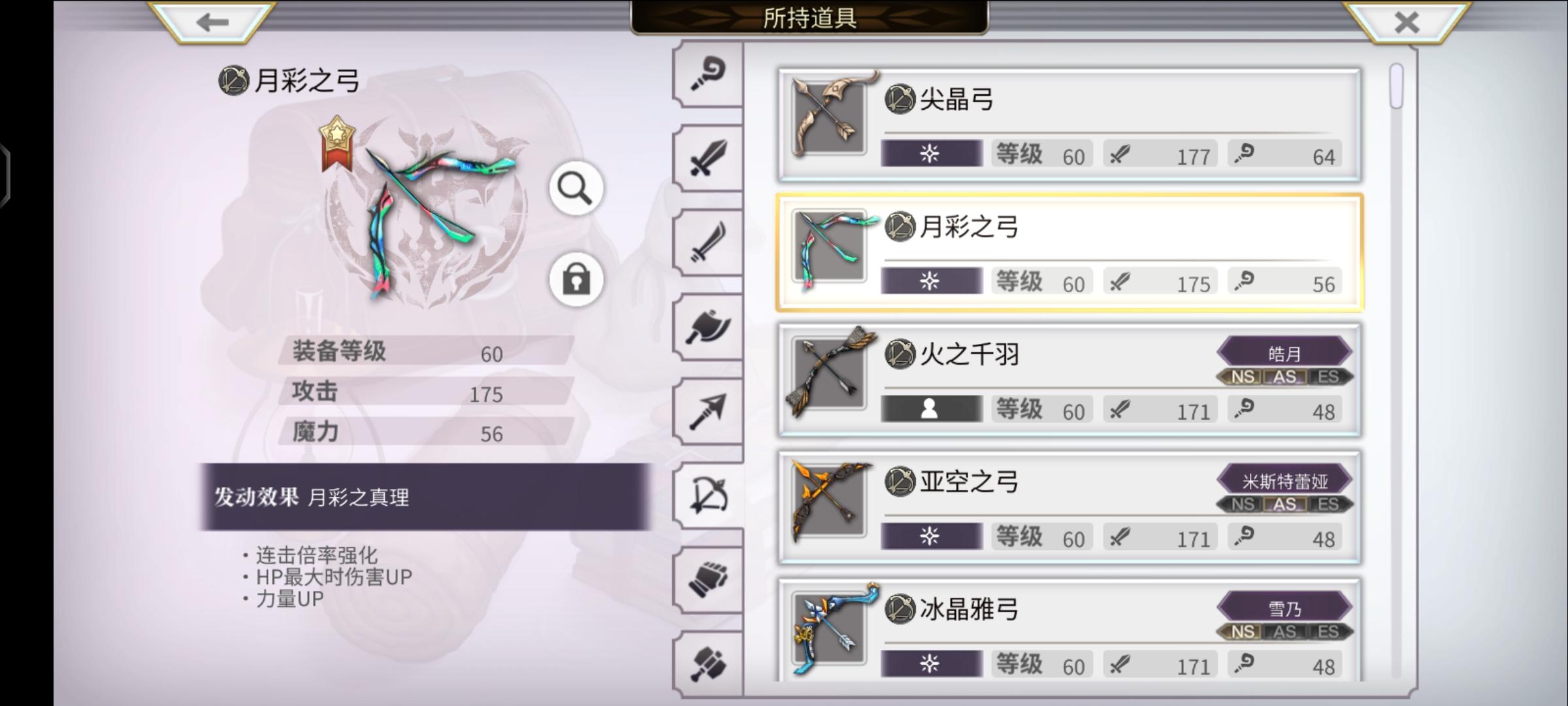The height and width of the screenshot is (706, 1568).
Task: Select 尖晶弓 in the item list
Action: coord(1069,124)
